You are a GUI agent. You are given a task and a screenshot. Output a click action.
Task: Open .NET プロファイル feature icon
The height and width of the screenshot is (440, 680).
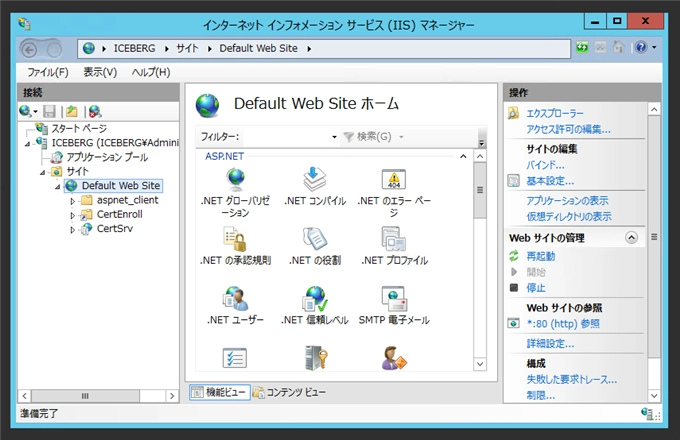point(394,239)
